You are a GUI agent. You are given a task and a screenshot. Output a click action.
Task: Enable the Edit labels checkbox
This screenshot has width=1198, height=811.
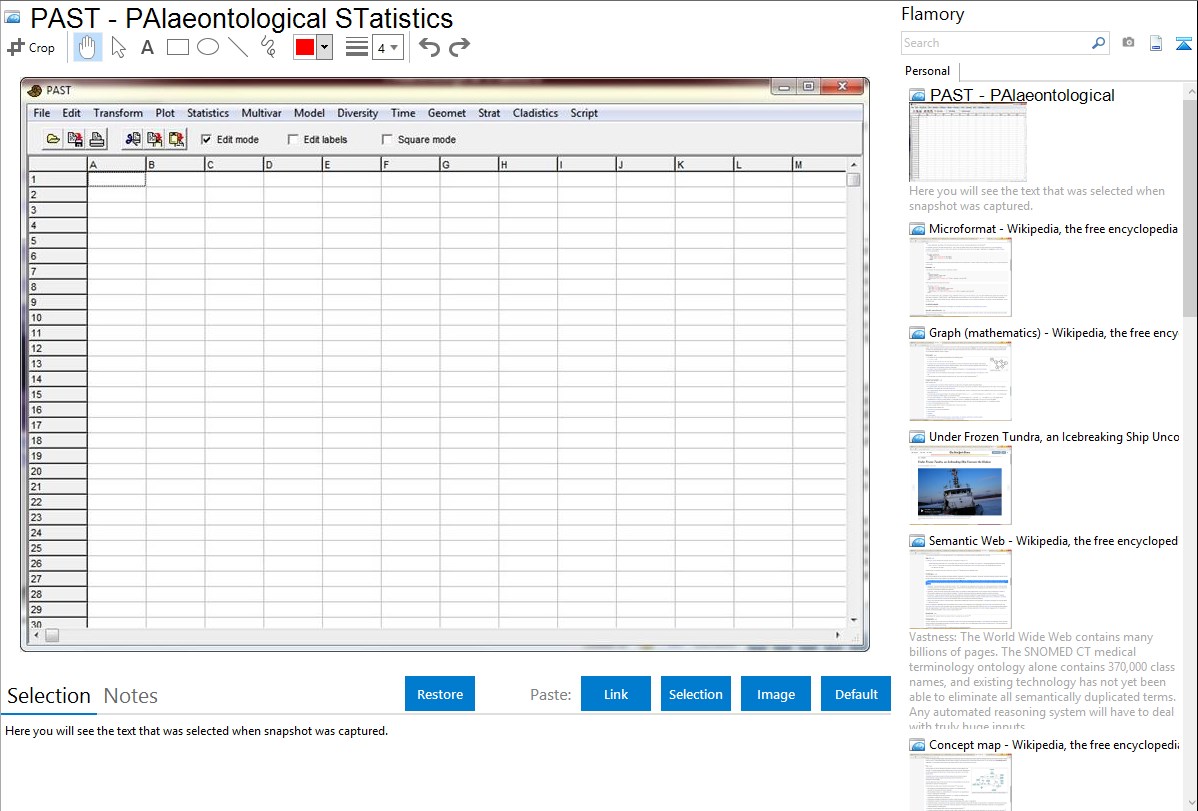click(294, 140)
